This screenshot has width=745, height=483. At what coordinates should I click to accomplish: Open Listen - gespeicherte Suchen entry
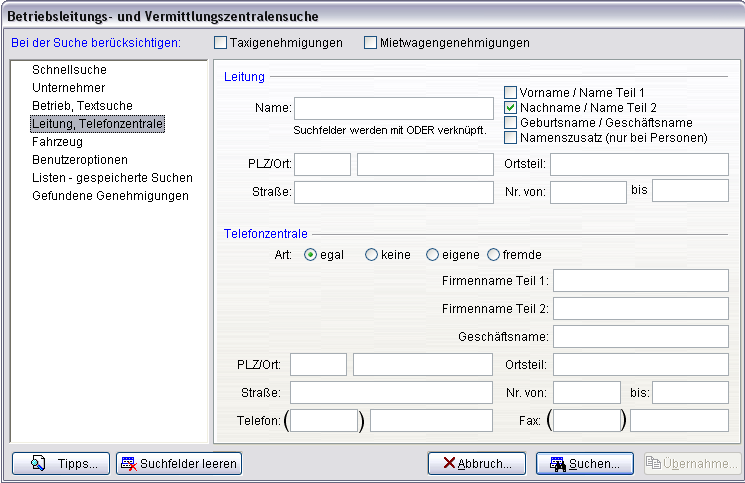click(x=112, y=178)
